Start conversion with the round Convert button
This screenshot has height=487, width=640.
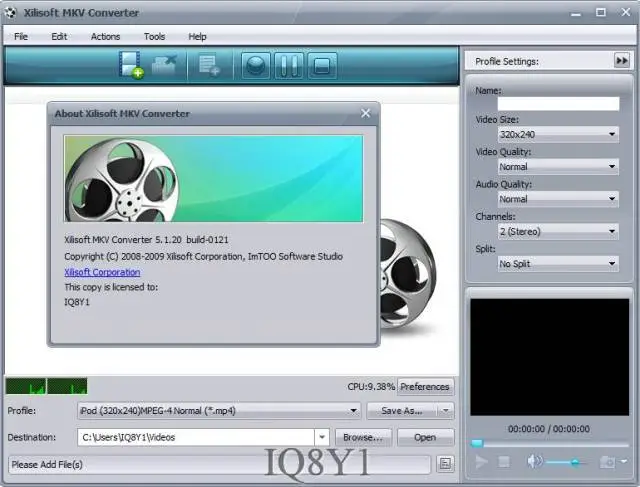256,65
